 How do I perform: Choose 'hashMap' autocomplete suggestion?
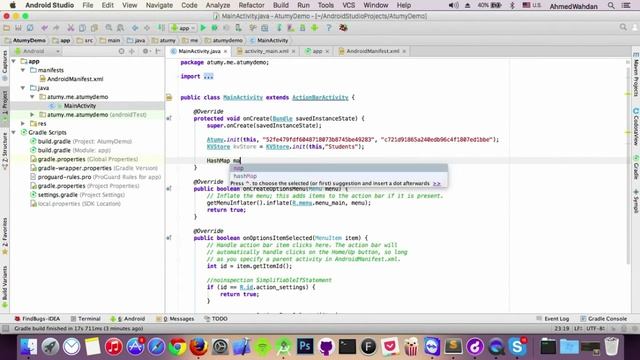(x=338, y=176)
